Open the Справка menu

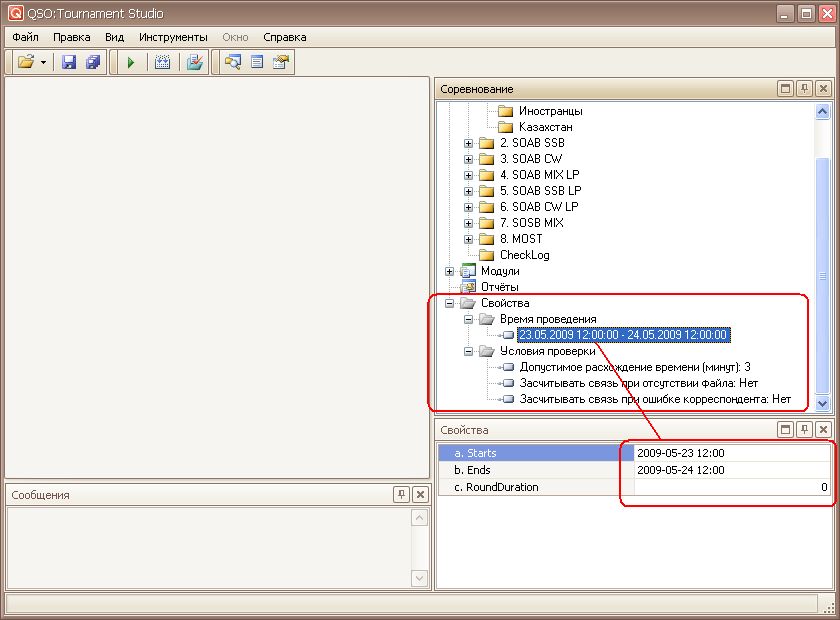[285, 37]
